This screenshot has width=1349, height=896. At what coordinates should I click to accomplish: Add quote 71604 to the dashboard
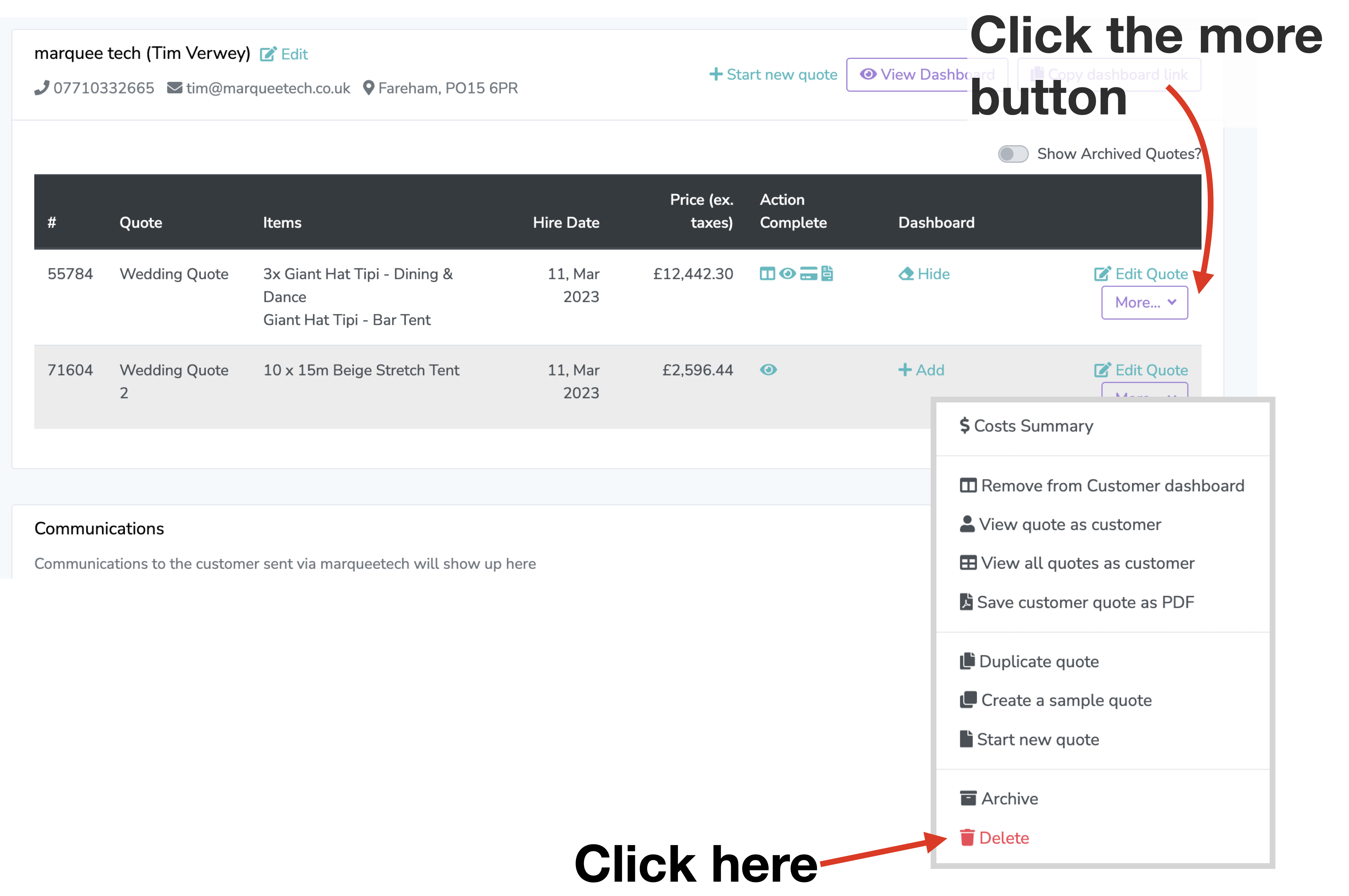pyautogui.click(x=921, y=370)
